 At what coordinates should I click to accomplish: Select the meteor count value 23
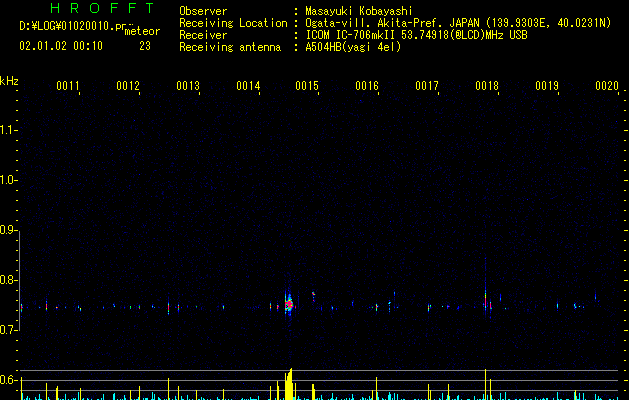coord(145,46)
